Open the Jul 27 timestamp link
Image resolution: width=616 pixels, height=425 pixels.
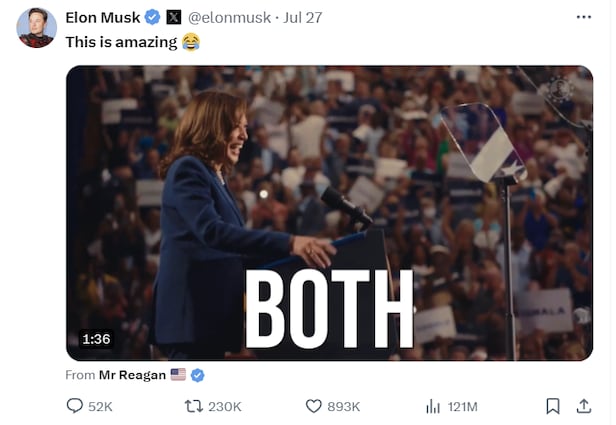click(x=301, y=17)
